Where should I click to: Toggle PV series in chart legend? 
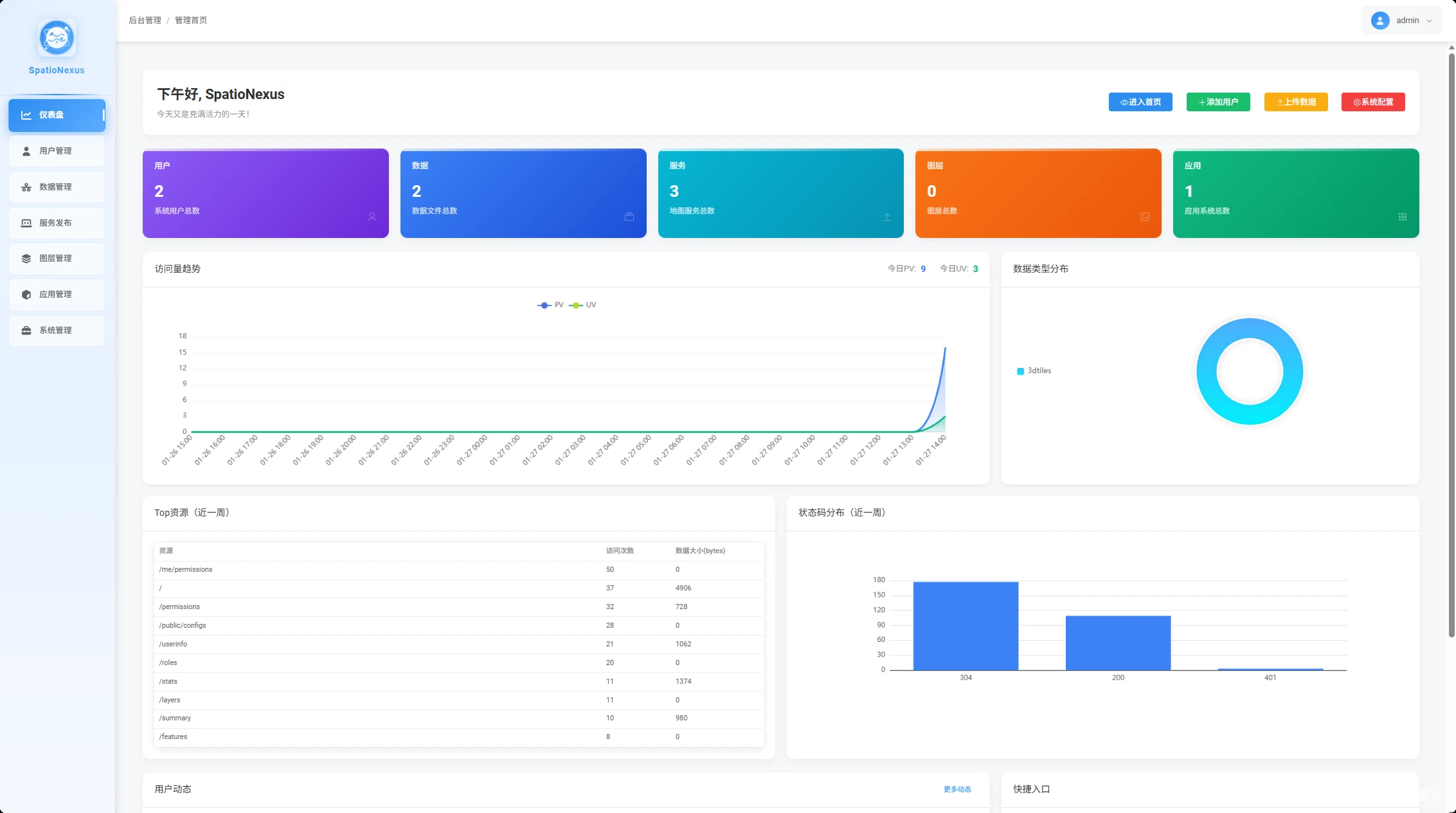[x=550, y=305]
